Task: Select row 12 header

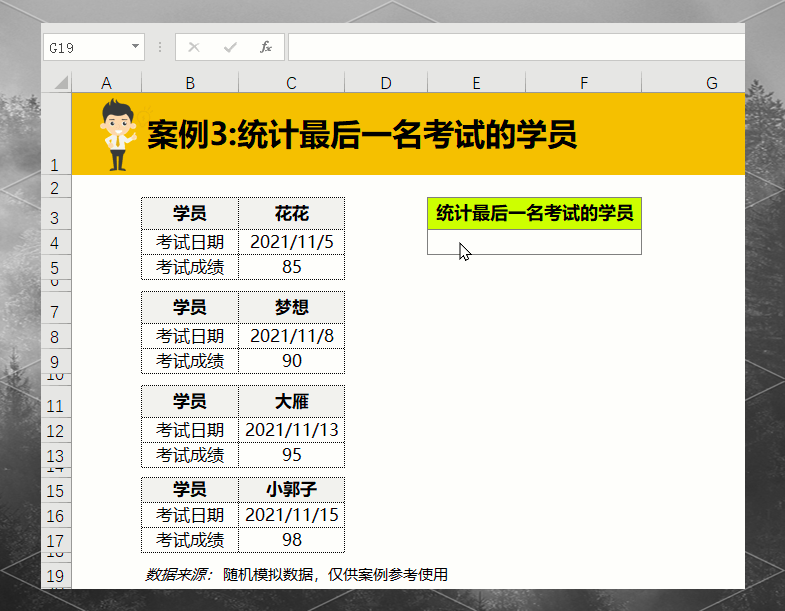Action: point(56,430)
